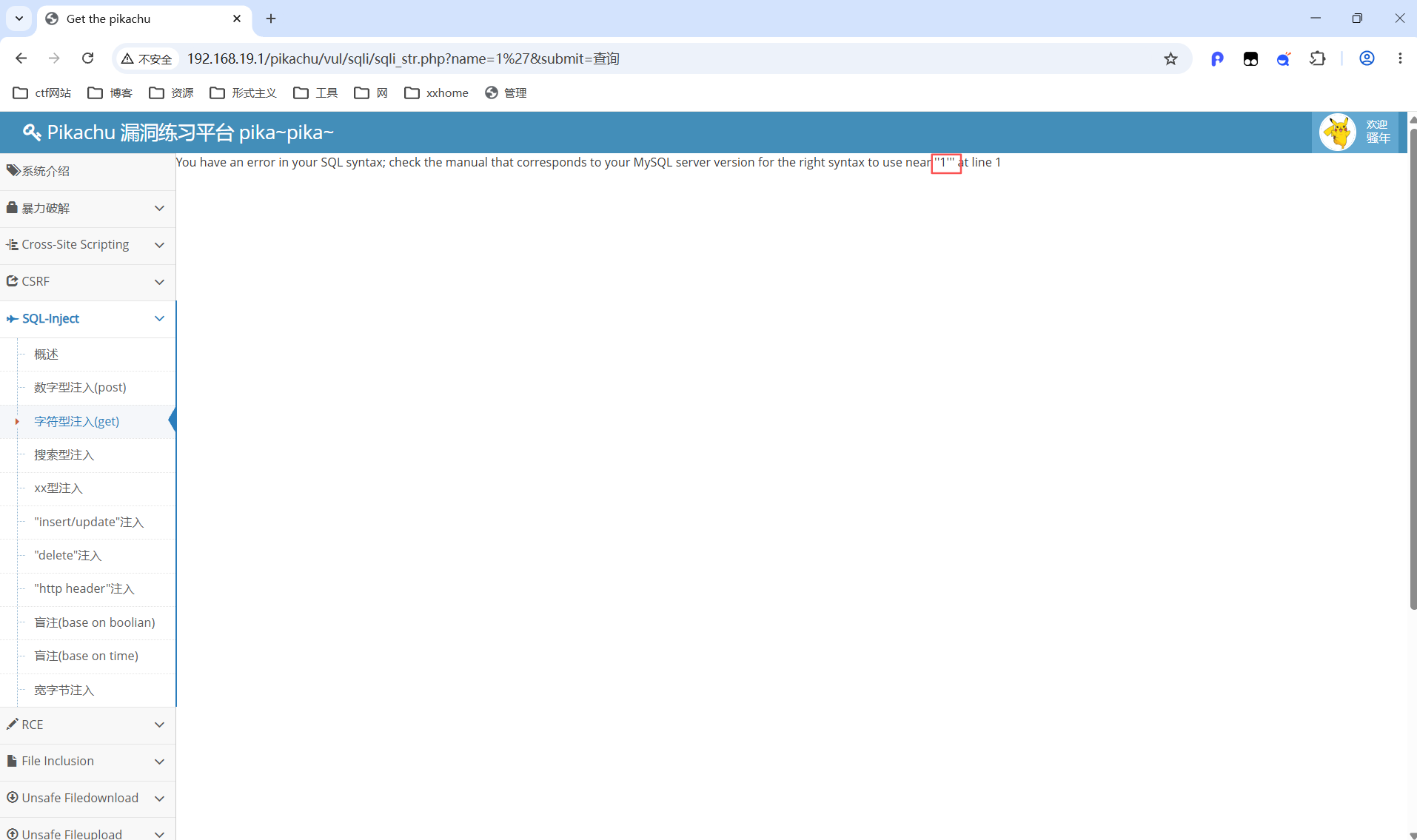
Task: Click the Pikachu key logo icon
Action: pyautogui.click(x=31, y=132)
